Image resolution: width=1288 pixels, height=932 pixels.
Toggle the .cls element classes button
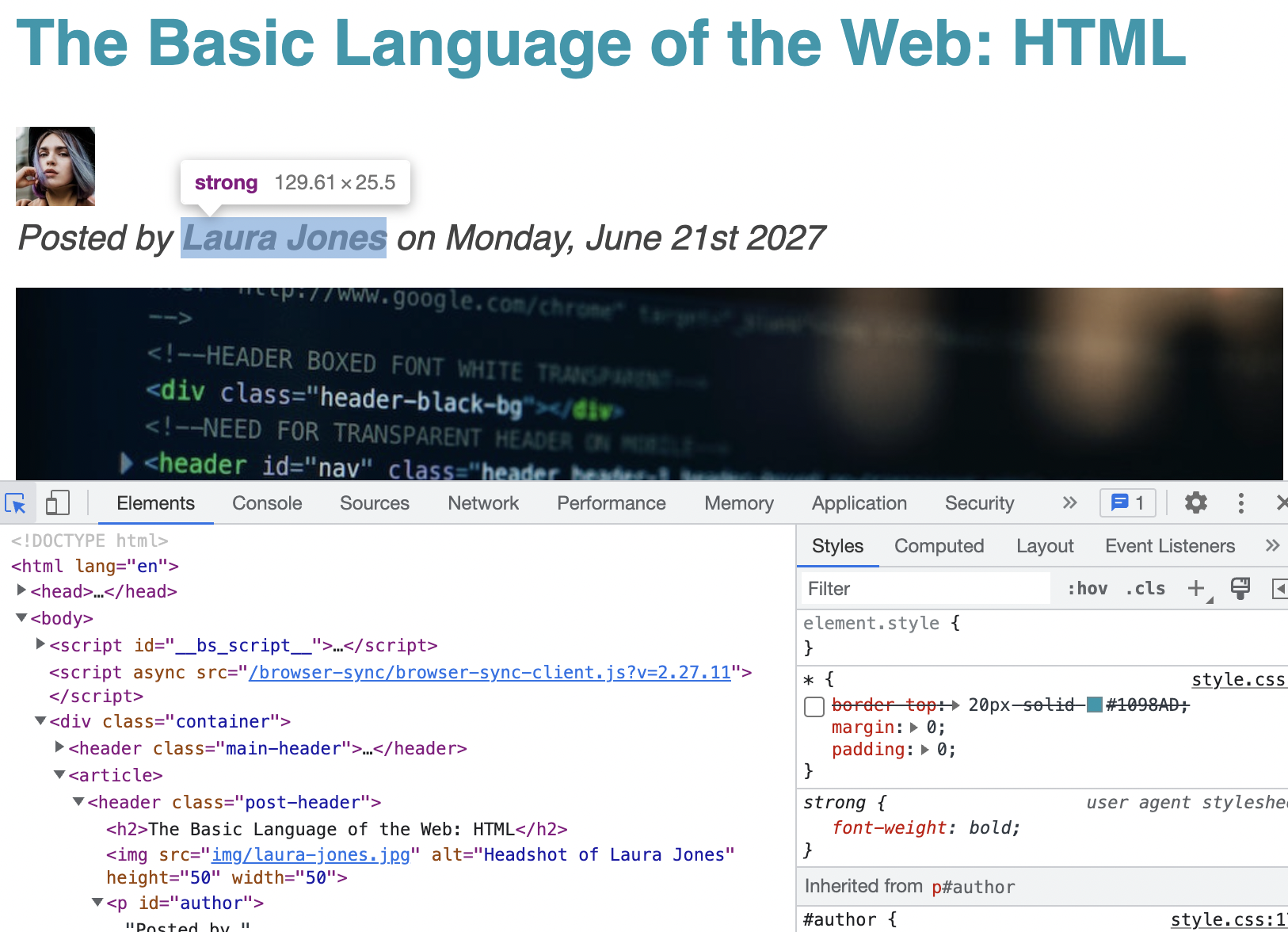tap(1145, 588)
